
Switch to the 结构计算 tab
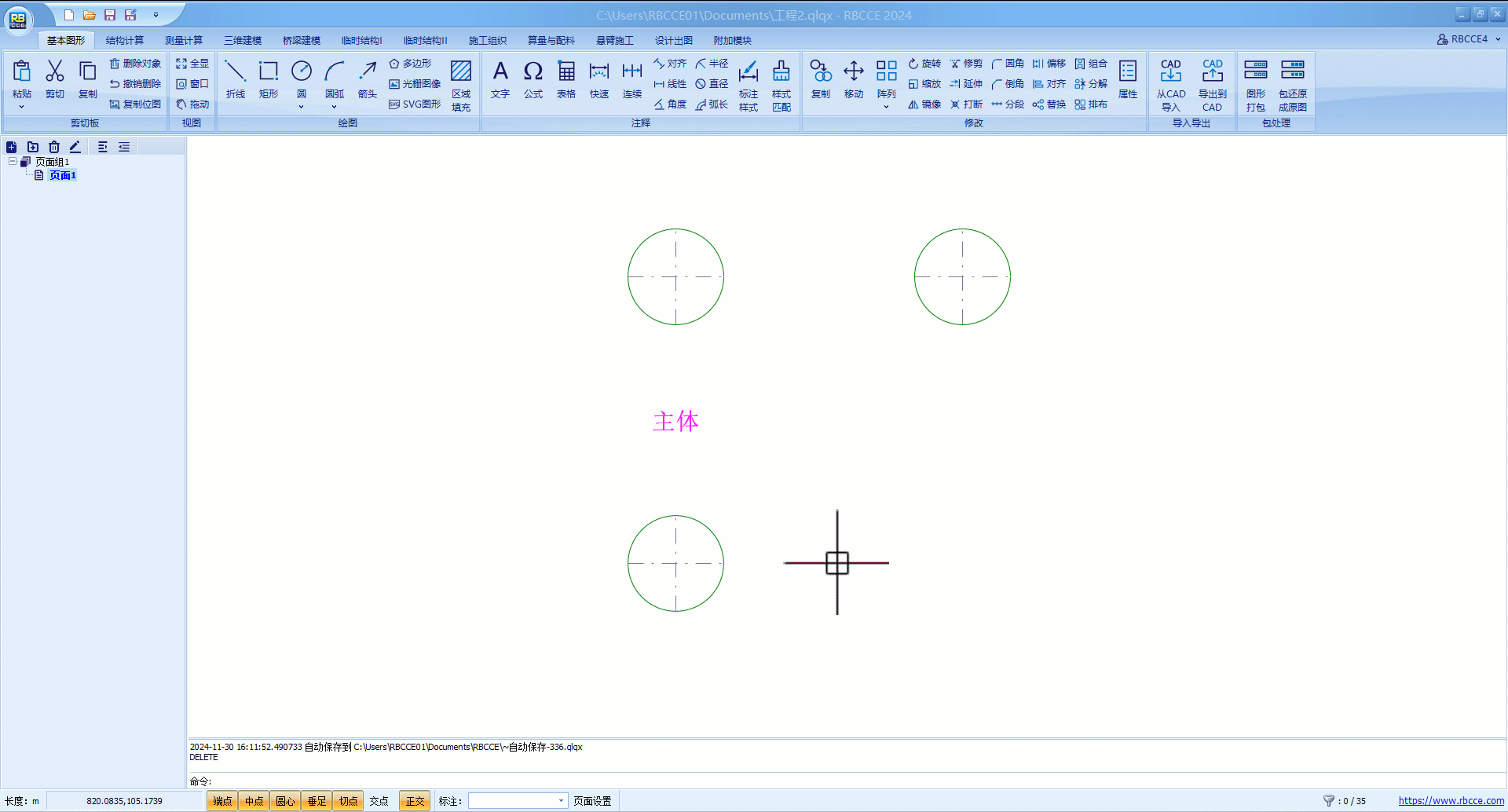click(125, 40)
